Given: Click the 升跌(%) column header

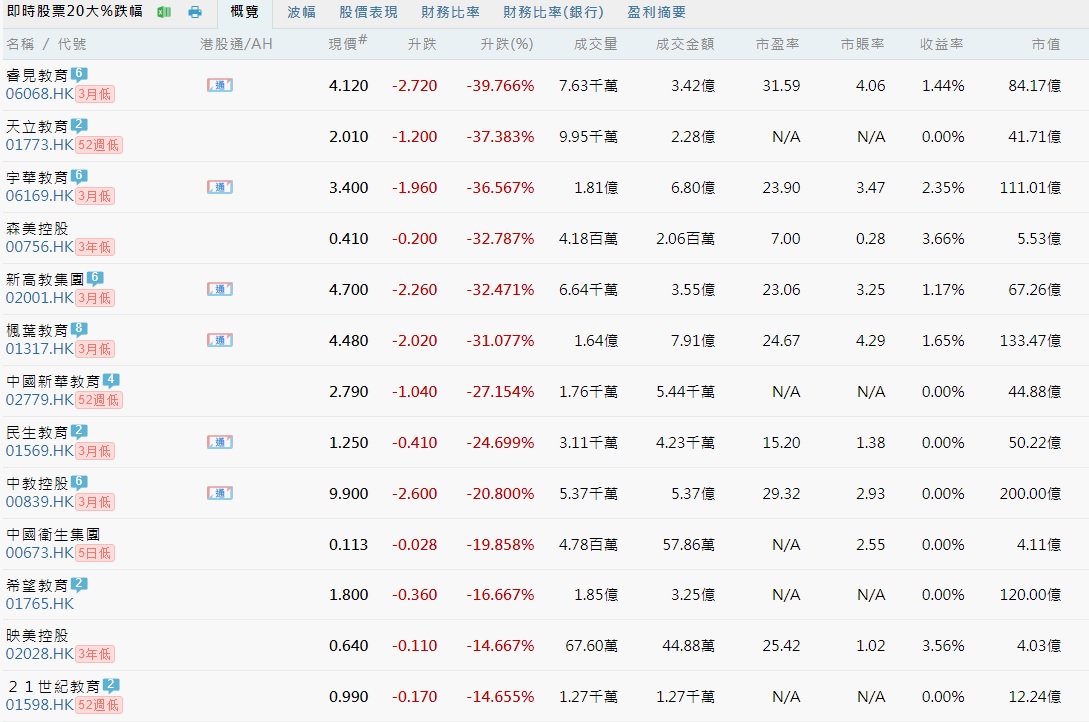Looking at the screenshot, I should click(x=507, y=44).
